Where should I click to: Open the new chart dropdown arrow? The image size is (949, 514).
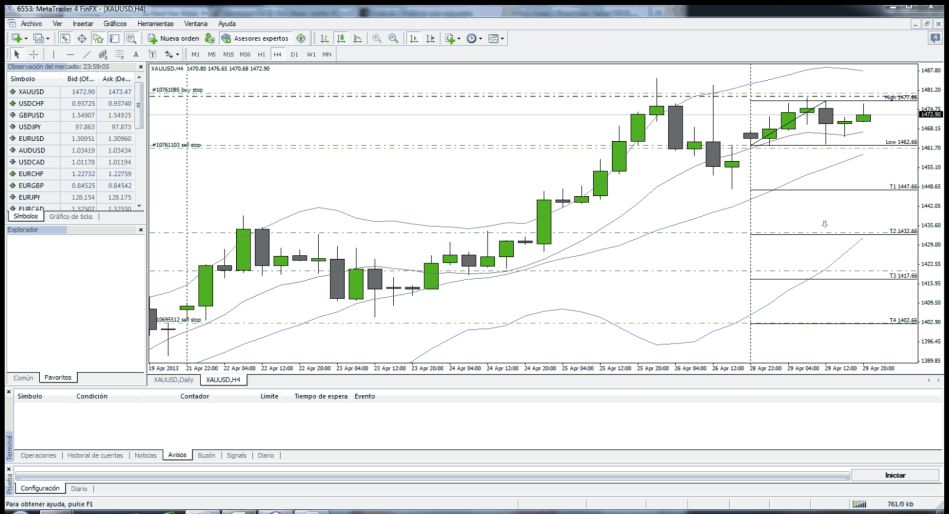coord(25,38)
